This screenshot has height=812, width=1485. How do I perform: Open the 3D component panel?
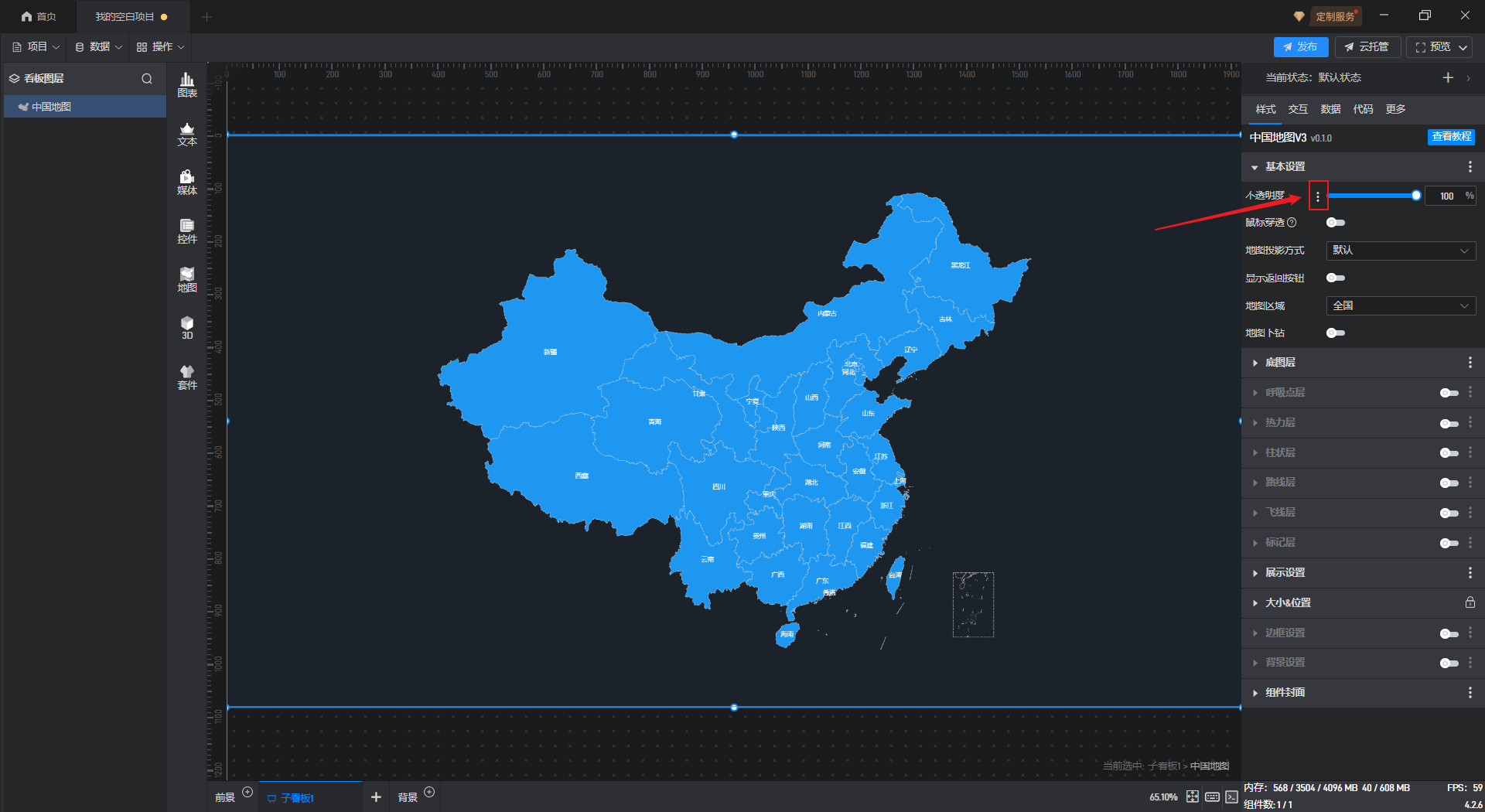(187, 328)
